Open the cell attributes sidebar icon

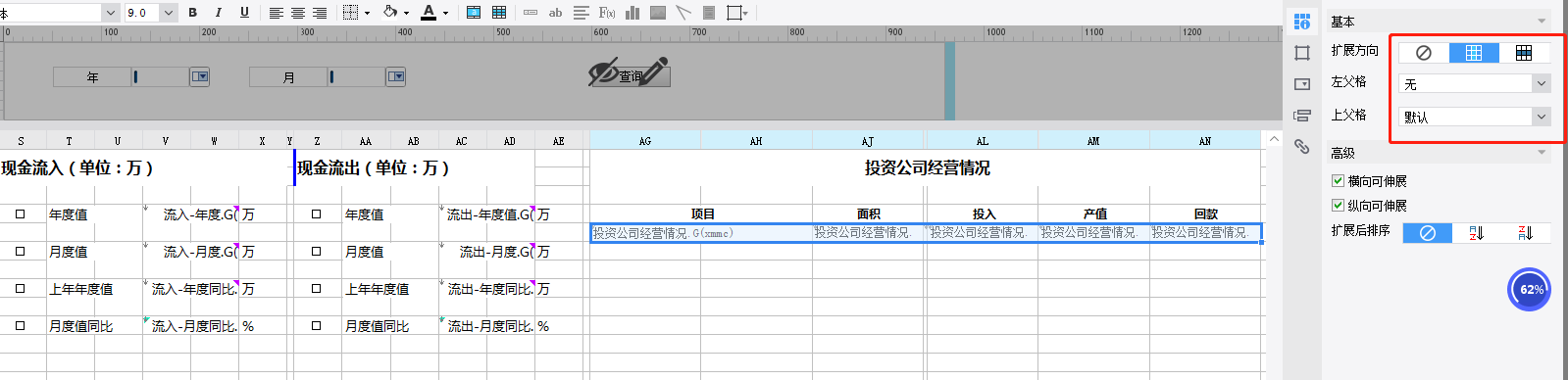[1302, 53]
